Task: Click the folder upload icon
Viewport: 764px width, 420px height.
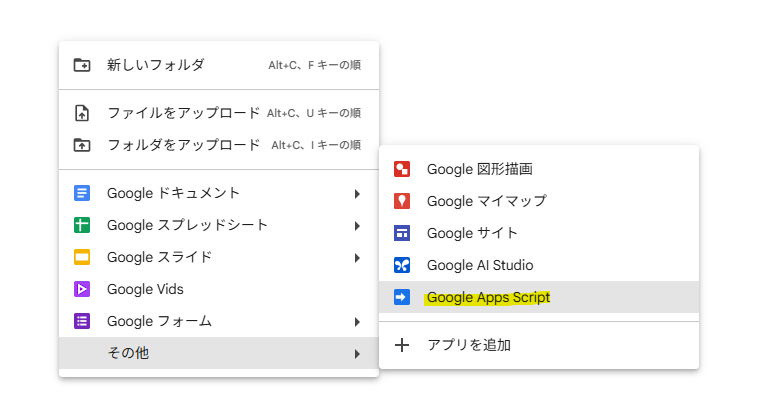Action: click(82, 145)
